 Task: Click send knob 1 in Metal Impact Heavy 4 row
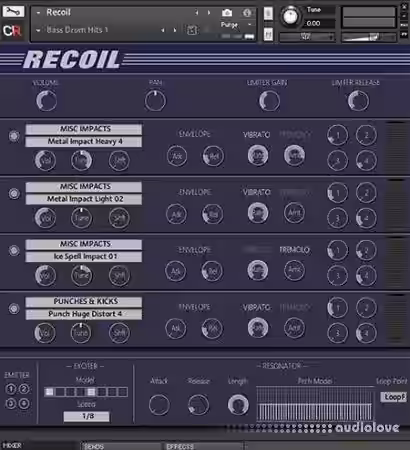337,135
